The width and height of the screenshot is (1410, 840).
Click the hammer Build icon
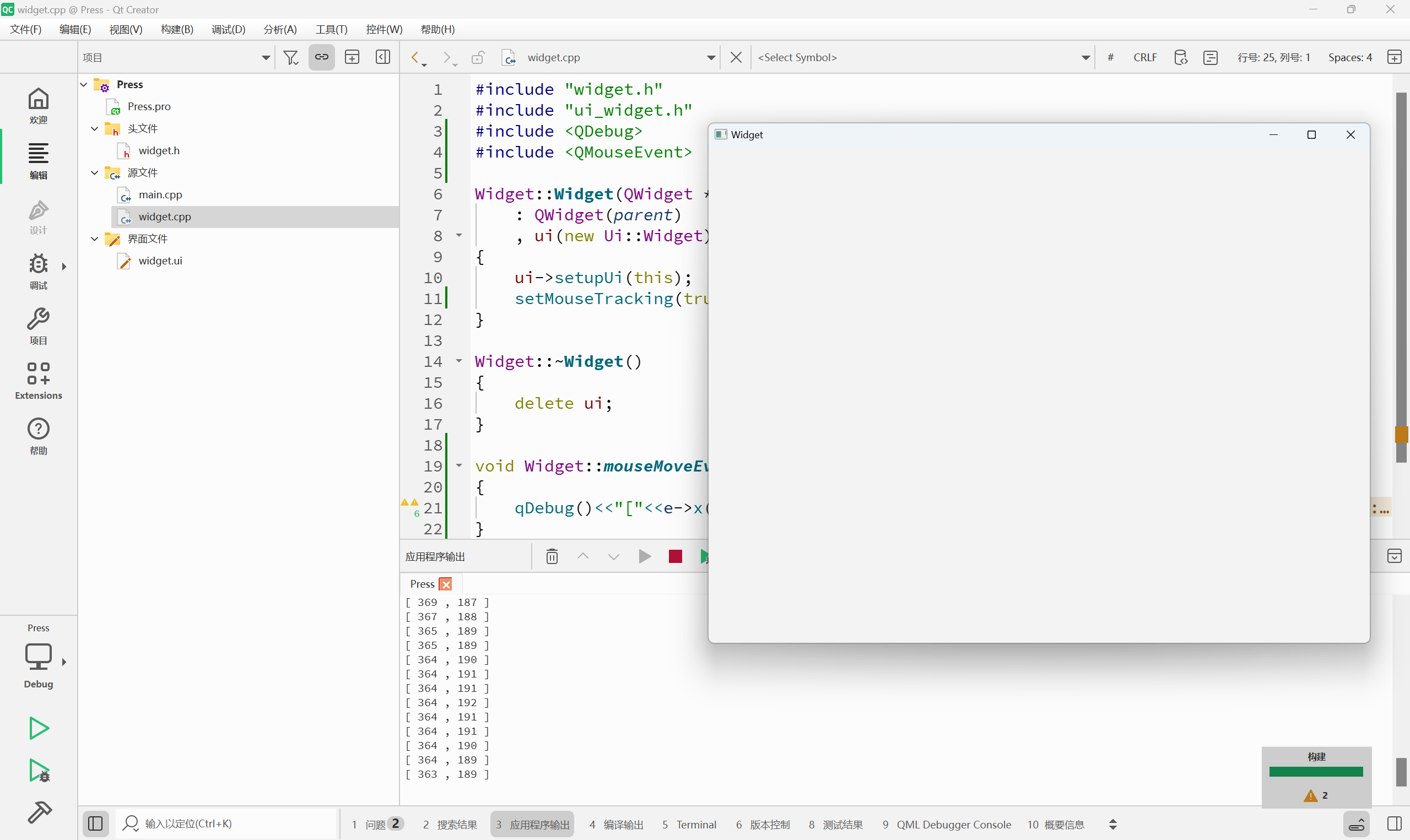coord(38,812)
